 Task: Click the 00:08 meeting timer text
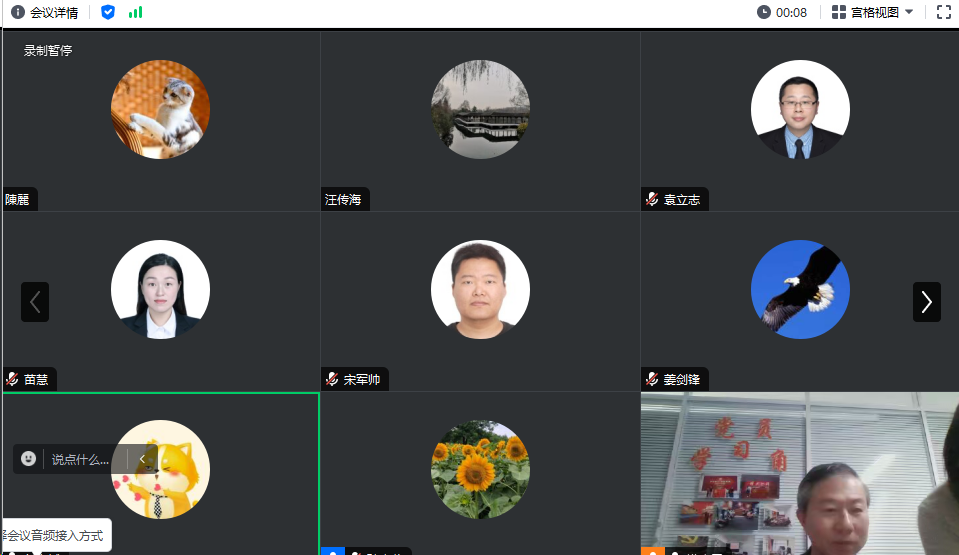tap(791, 13)
